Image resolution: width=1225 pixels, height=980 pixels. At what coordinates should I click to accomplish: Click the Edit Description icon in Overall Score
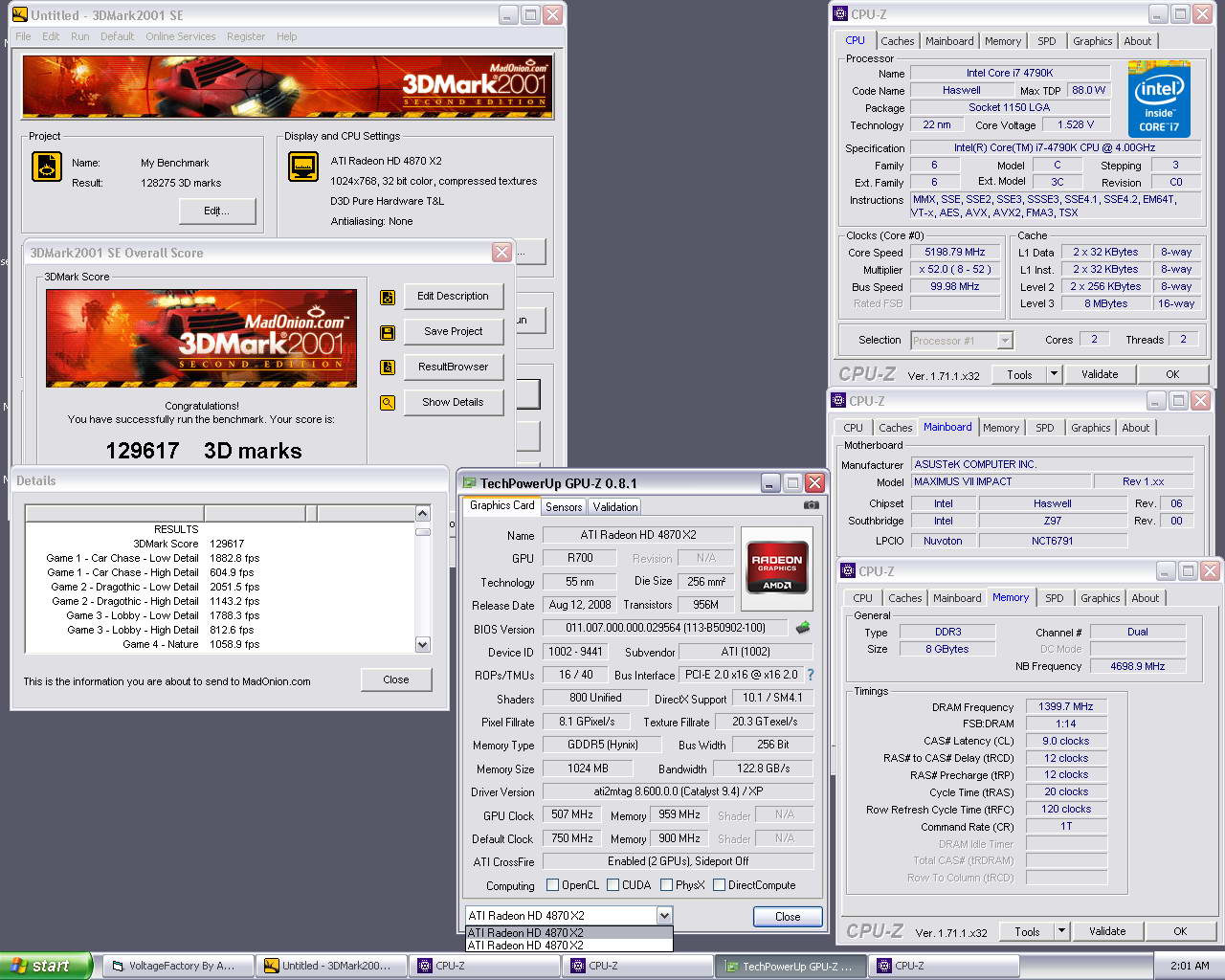(x=388, y=298)
